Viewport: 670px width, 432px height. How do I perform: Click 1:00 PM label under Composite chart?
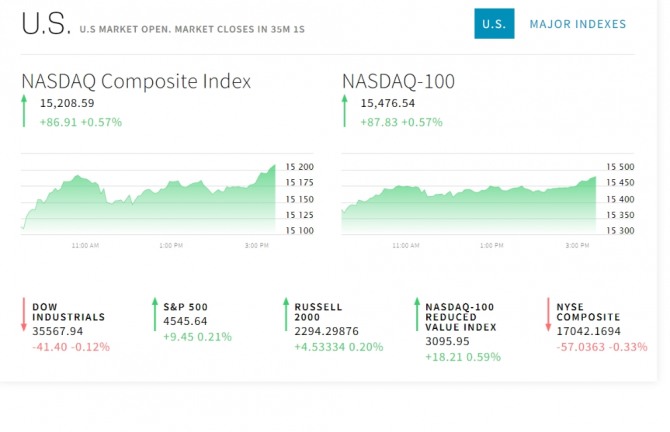click(x=171, y=245)
